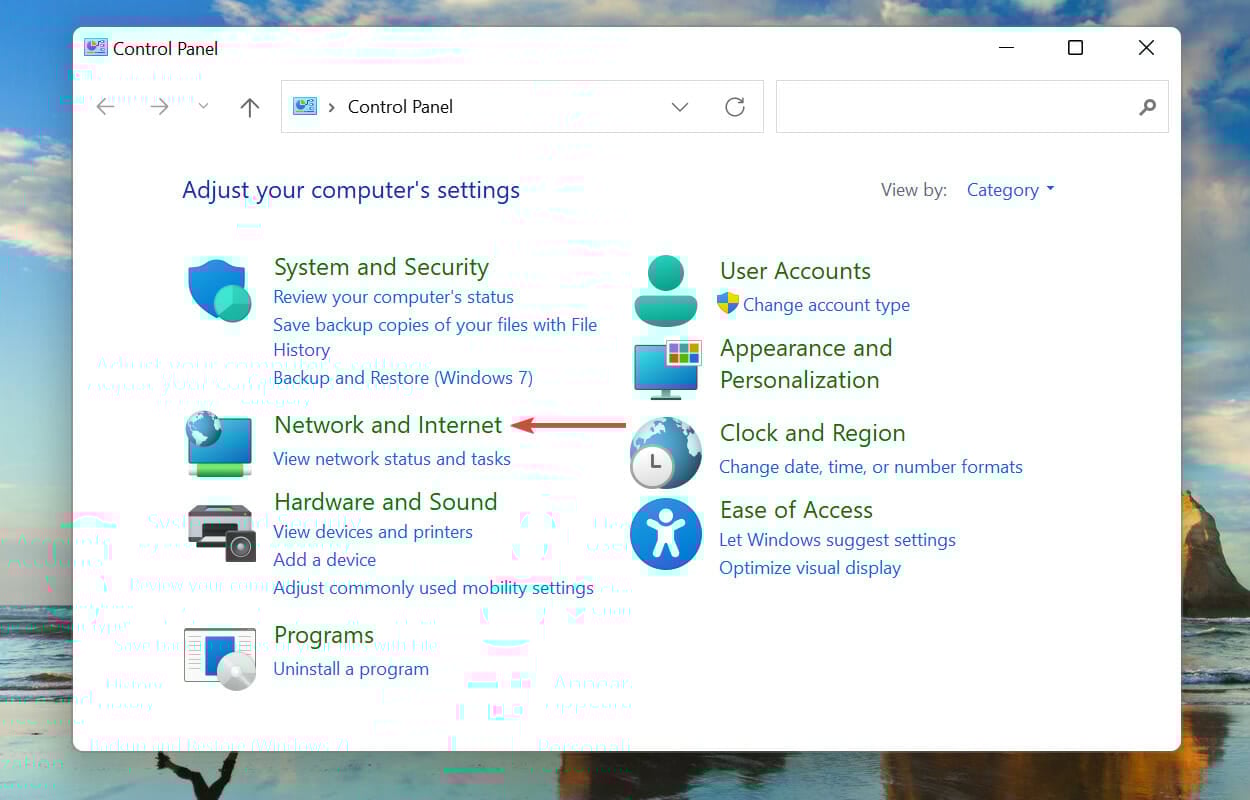Click the Hardware and Sound printer icon
Screen dimensions: 1250x800
221,532
